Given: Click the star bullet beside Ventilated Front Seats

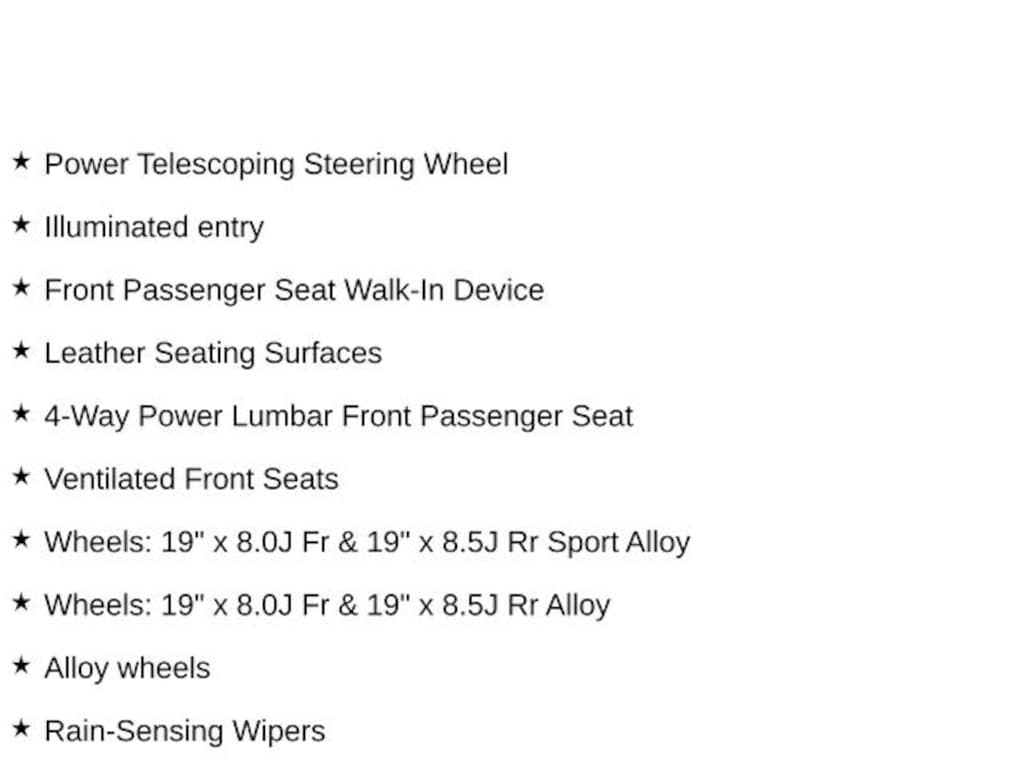Looking at the screenshot, I should point(21,476).
